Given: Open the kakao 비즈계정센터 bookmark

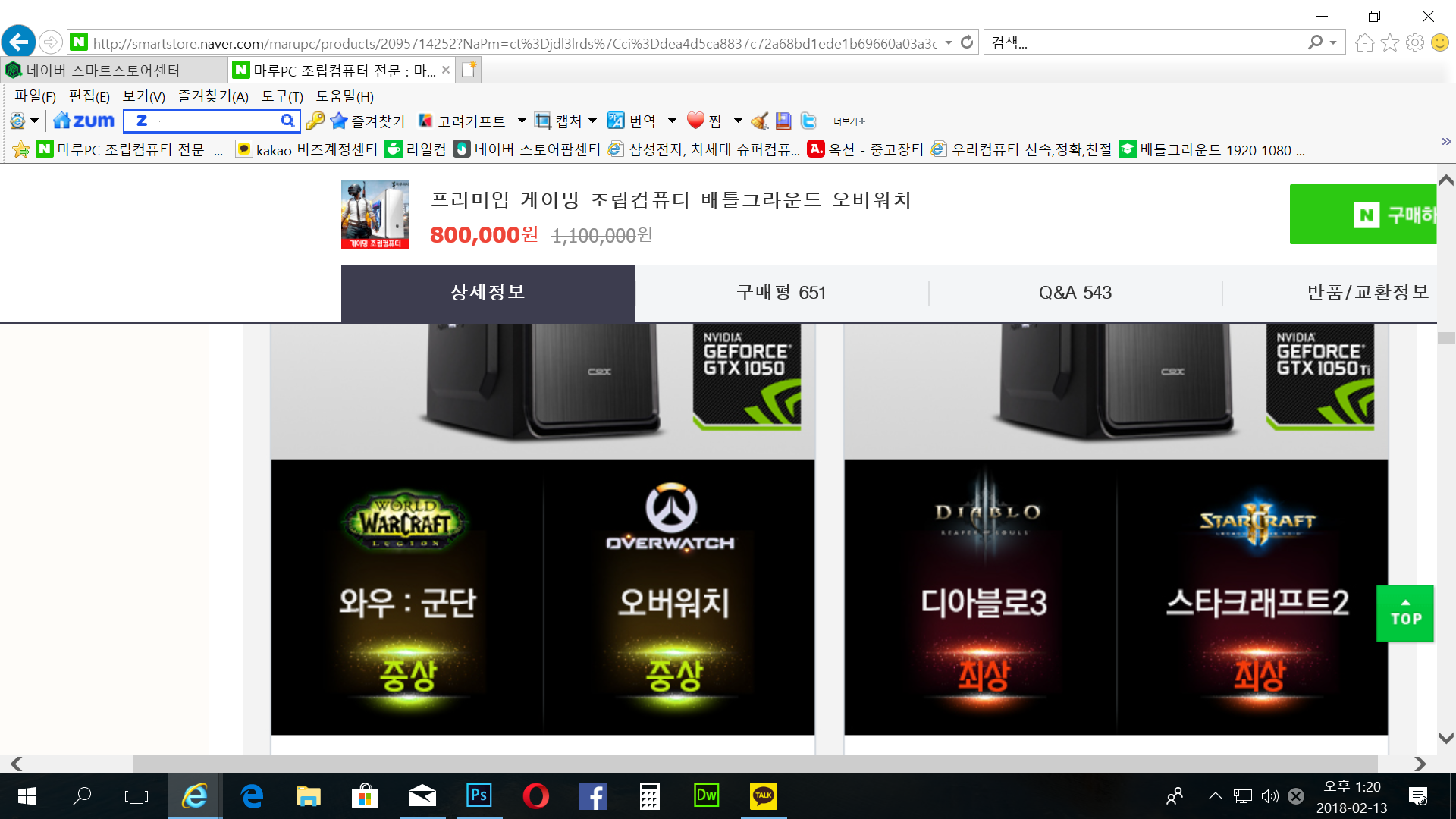Looking at the screenshot, I should click(x=306, y=150).
